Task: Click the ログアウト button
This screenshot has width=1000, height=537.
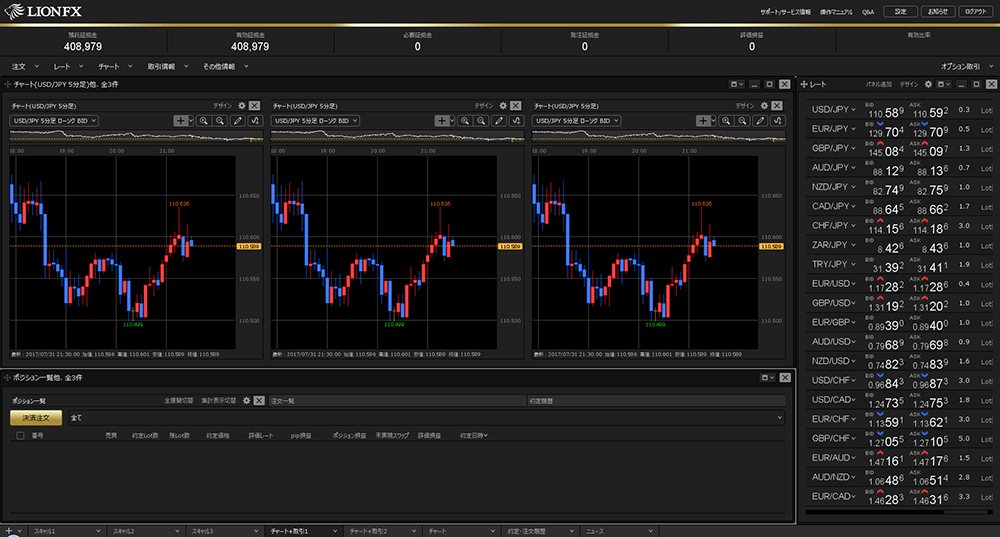Action: 975,11
